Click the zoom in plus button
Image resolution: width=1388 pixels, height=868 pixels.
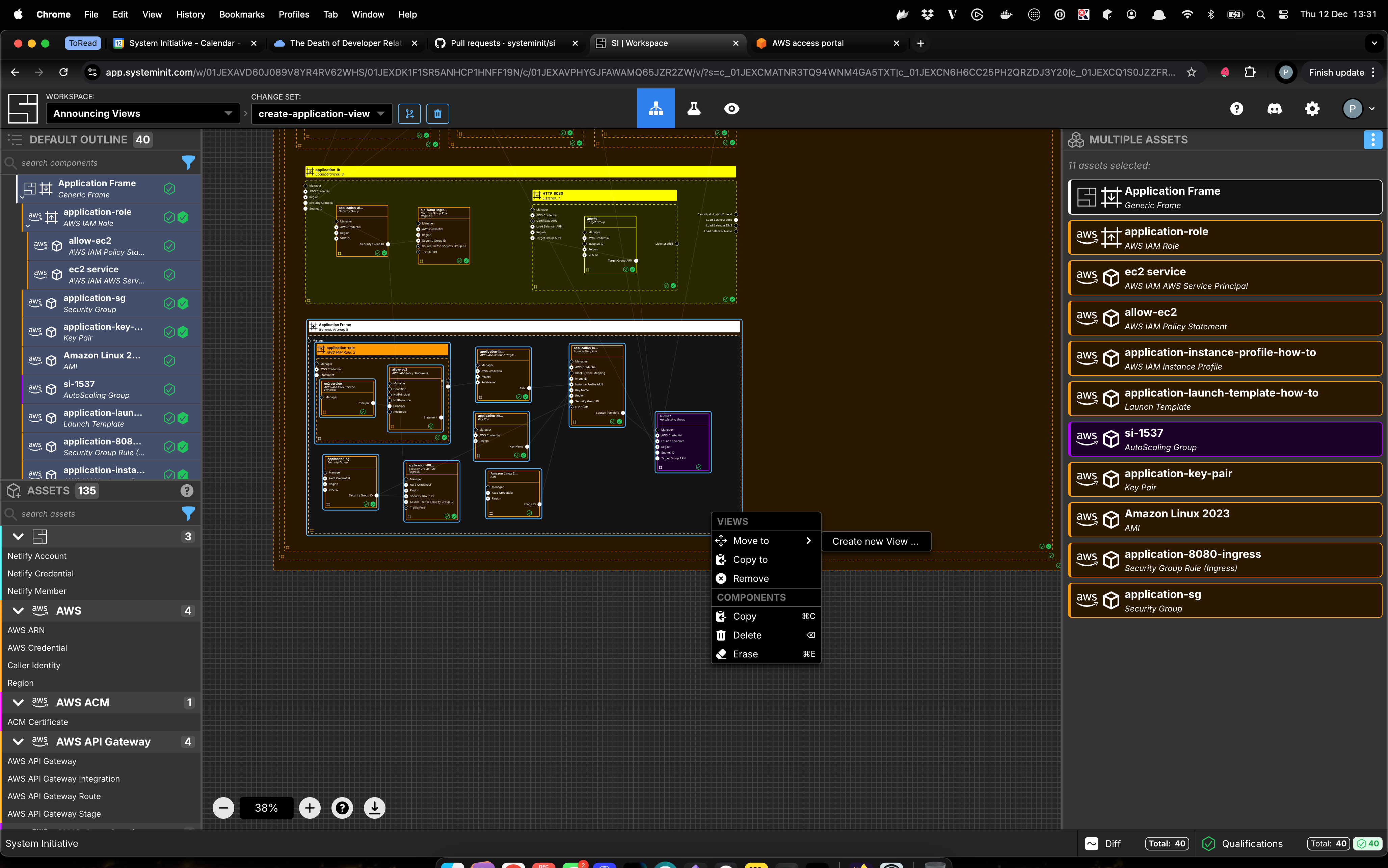click(310, 808)
